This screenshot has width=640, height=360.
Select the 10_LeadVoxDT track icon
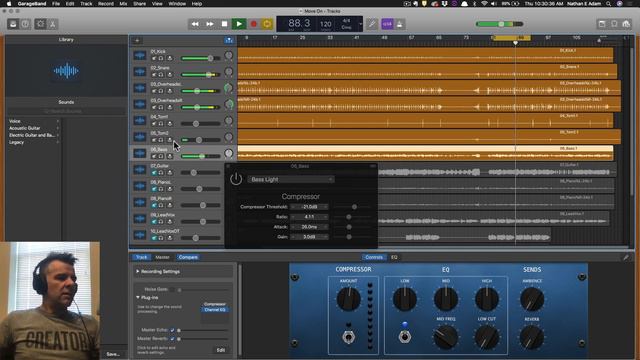click(140, 235)
